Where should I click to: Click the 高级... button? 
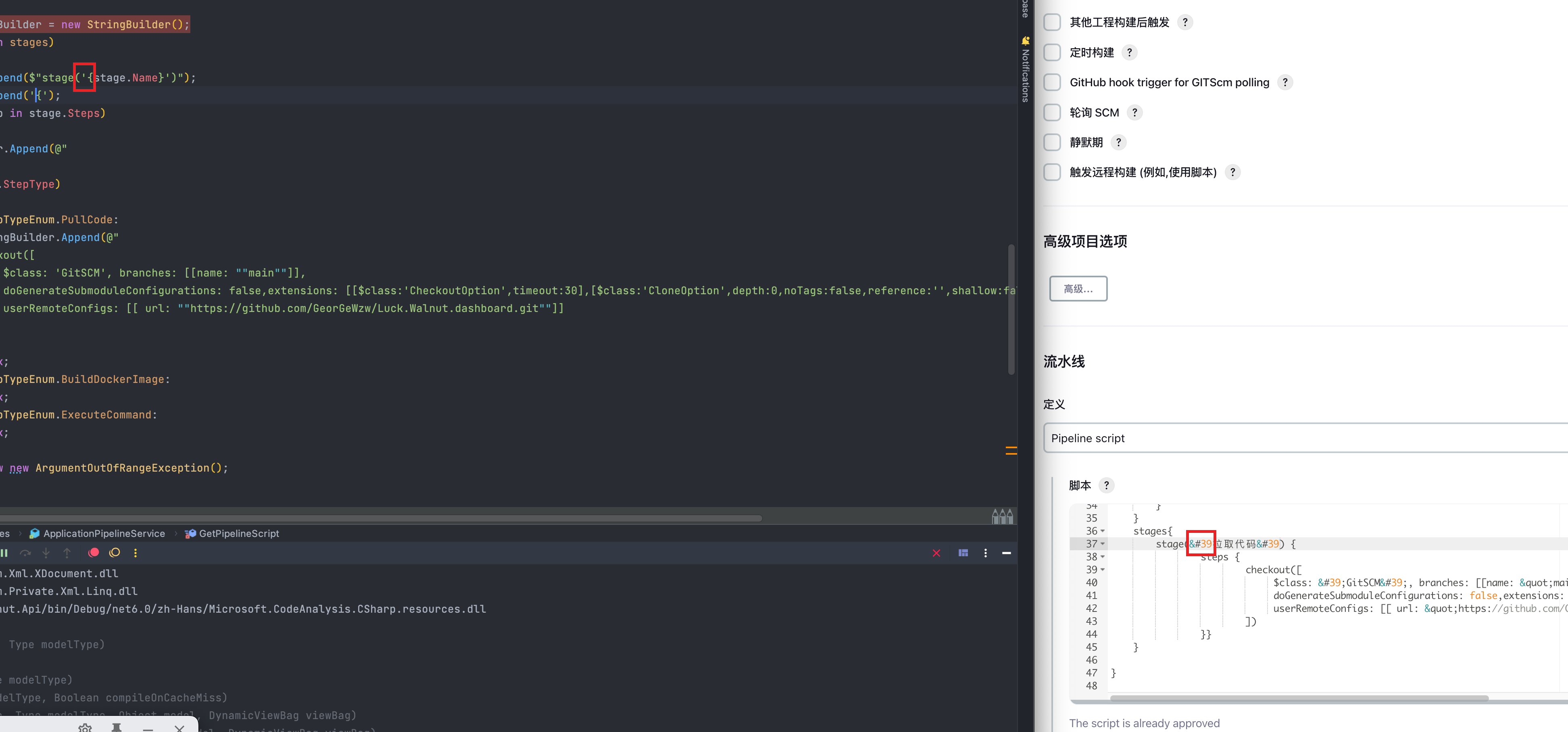coord(1078,289)
